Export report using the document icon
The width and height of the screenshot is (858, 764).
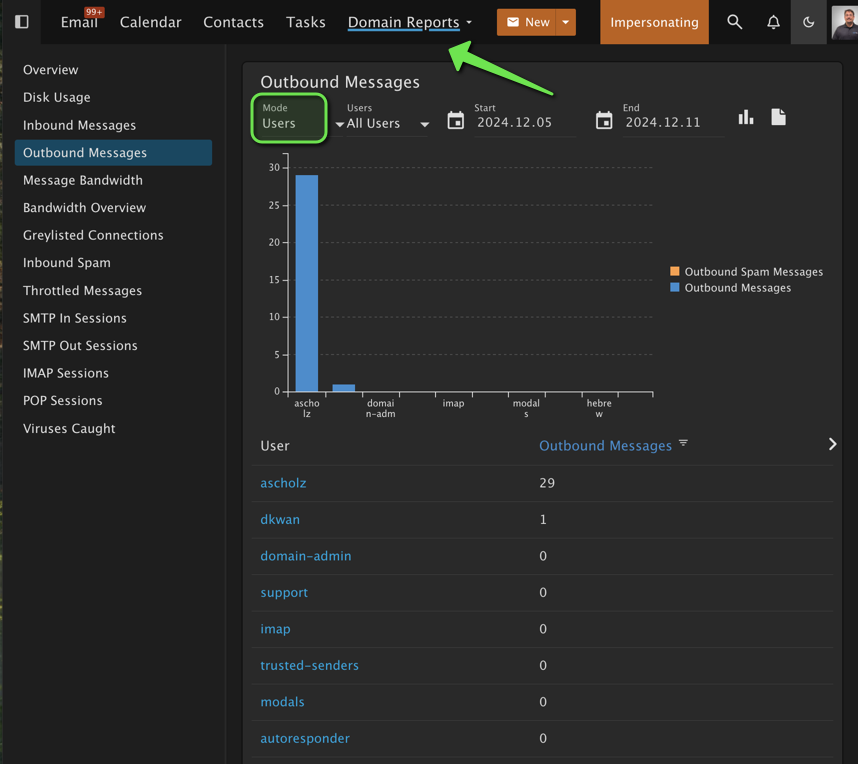point(778,118)
